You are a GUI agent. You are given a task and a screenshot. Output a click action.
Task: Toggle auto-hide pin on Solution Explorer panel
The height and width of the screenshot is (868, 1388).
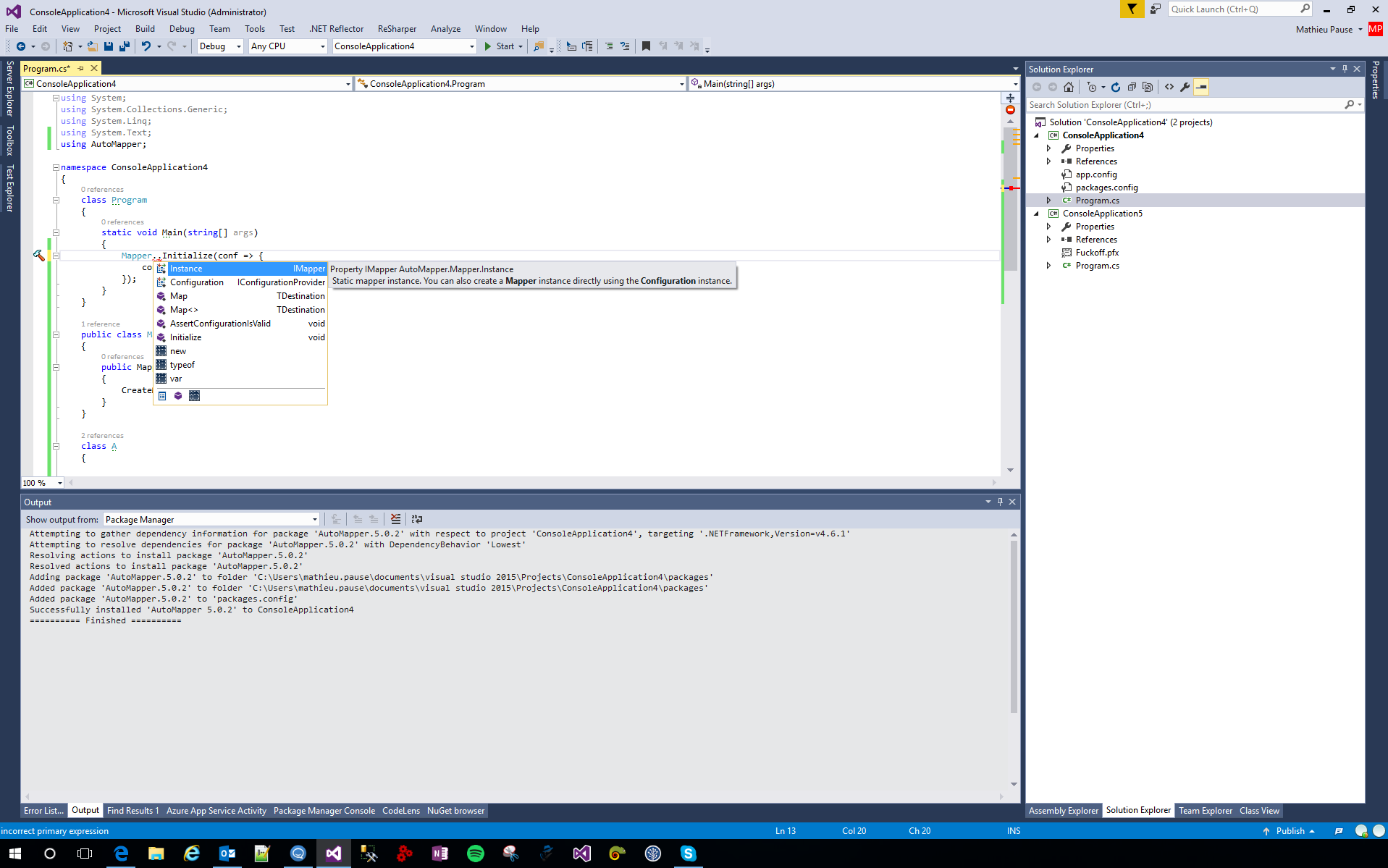[1345, 69]
